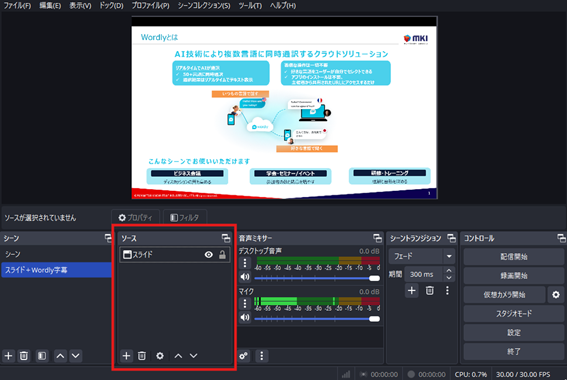Decrease transition duration with down stepper
The image size is (567, 380).
click(x=449, y=278)
